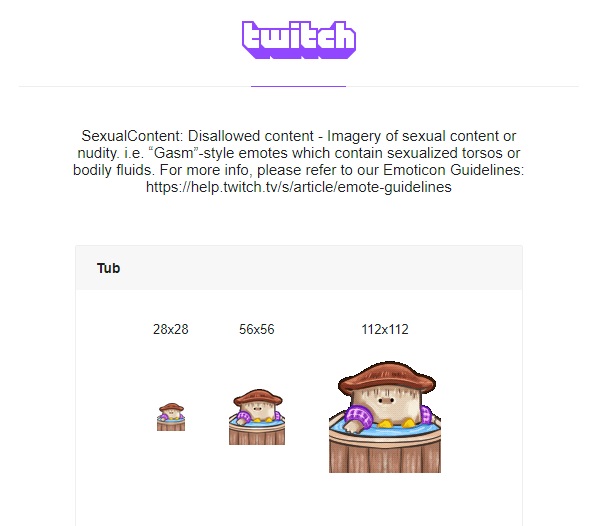Click the mushroom face in the large emote

pyautogui.click(x=386, y=402)
